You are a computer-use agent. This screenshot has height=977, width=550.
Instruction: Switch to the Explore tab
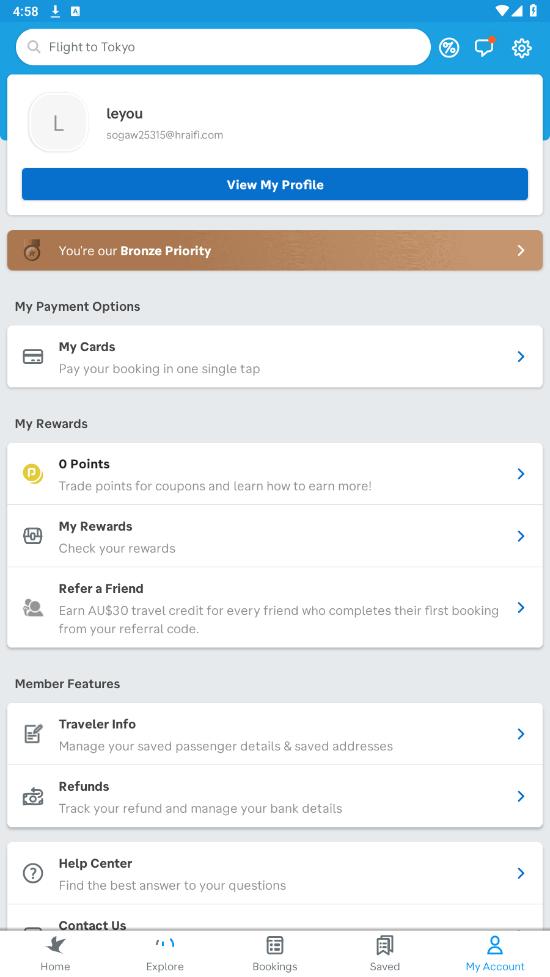pos(165,954)
